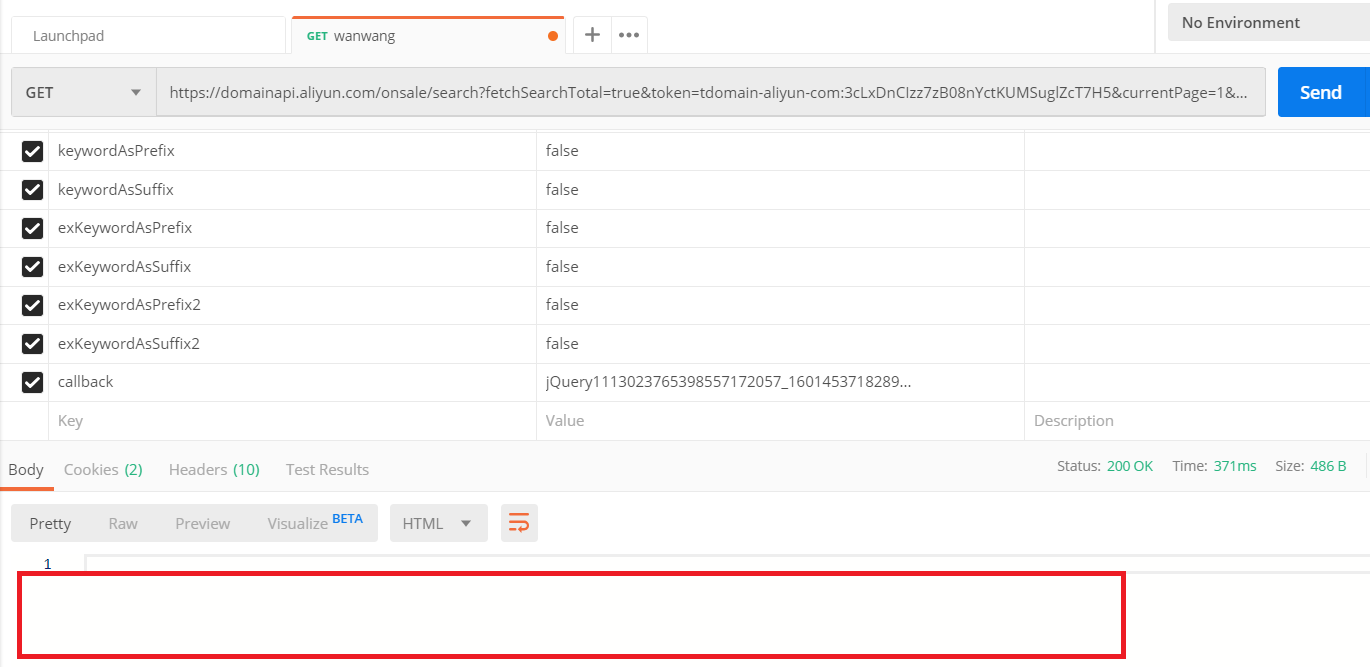The width and height of the screenshot is (1370, 667).
Task: Open the Headers (10) tab
Action: 214,469
